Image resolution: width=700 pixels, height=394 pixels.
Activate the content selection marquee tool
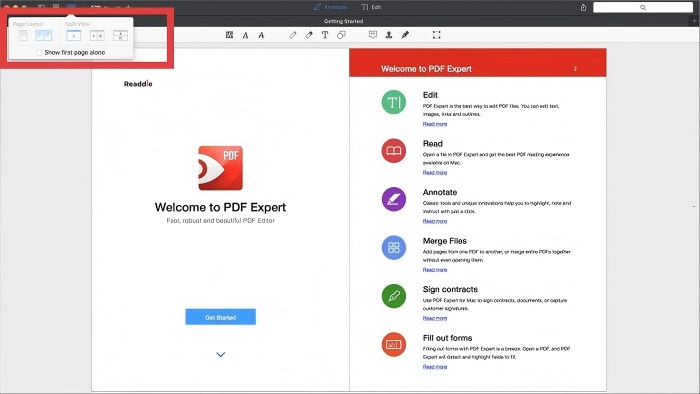coord(437,35)
